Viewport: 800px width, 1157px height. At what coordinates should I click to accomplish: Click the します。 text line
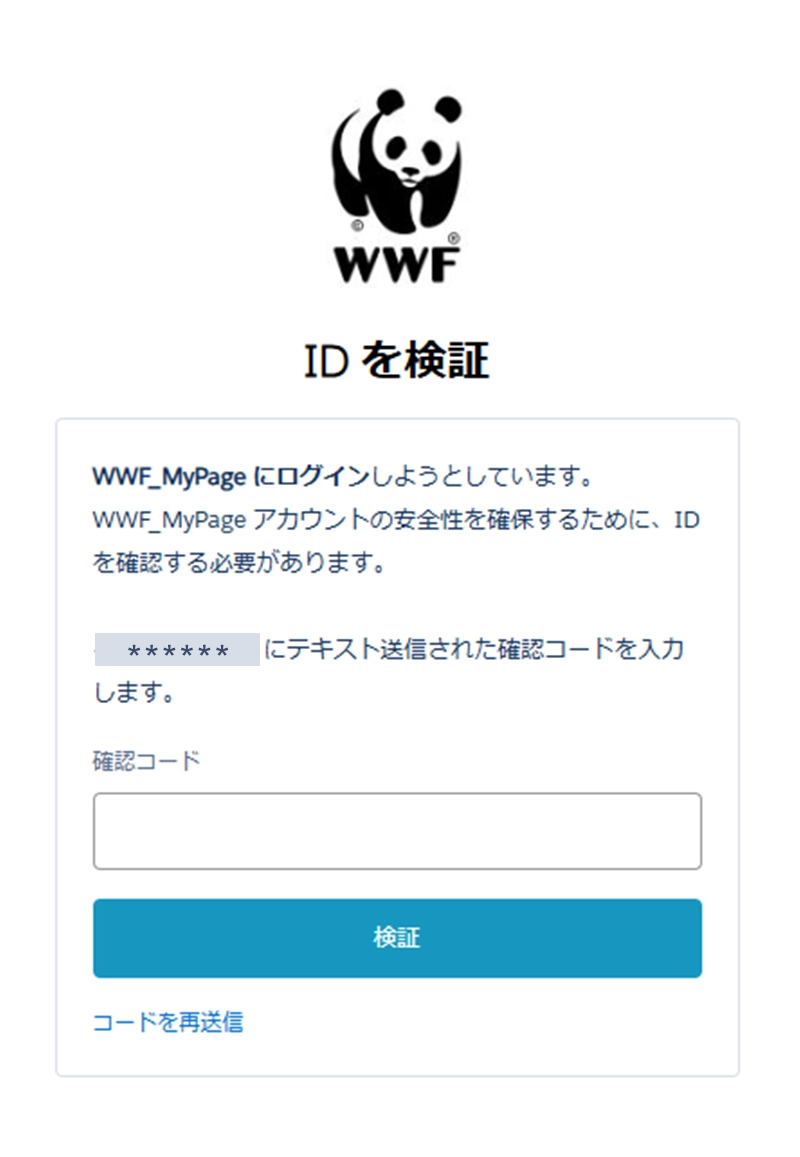[x=134, y=692]
